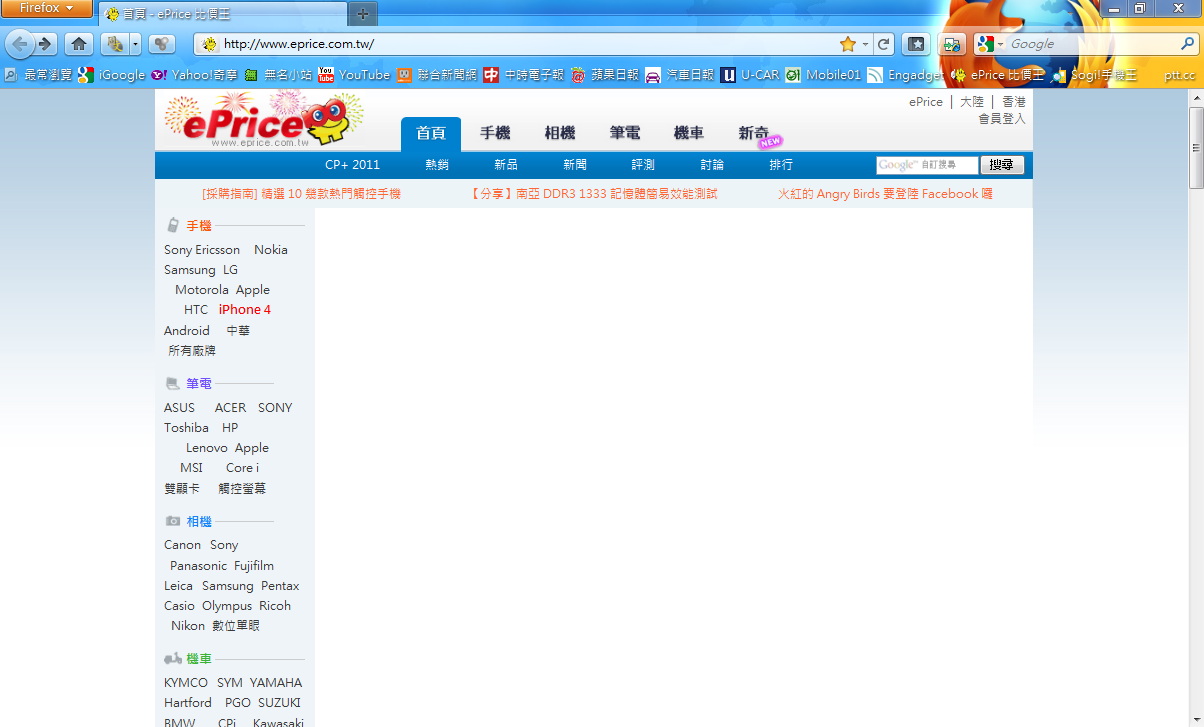Open the 聯合新聞網 bookmark
Viewport: 1204px width, 727px height.
[x=437, y=75]
